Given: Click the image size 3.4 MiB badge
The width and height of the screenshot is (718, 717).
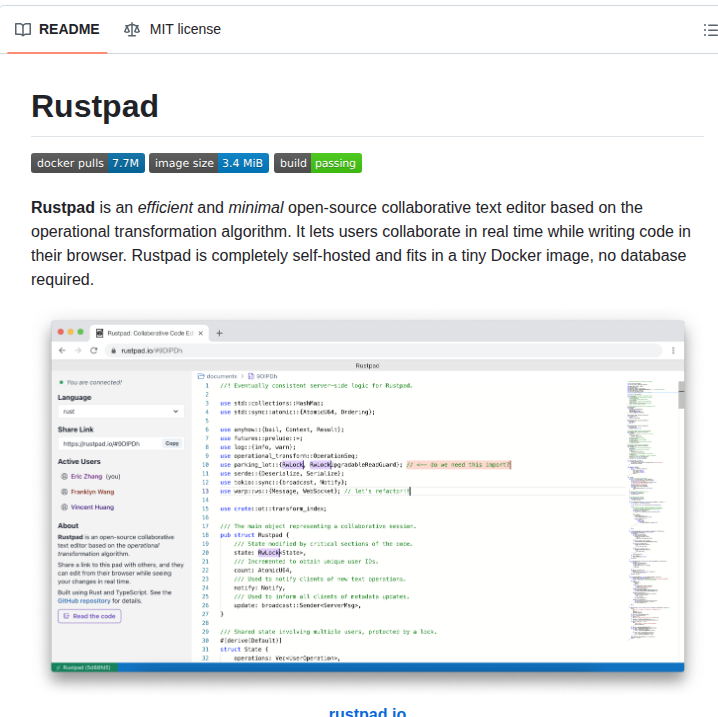Looking at the screenshot, I should tap(209, 163).
